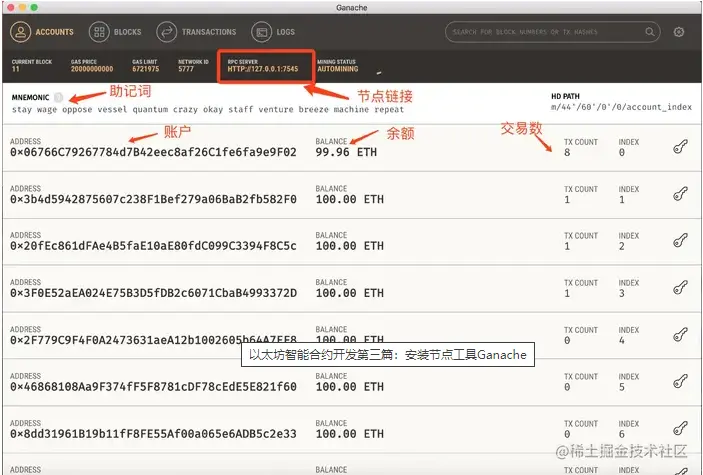The height and width of the screenshot is (475, 703).
Task: Open the Accounts tab
Action: [42, 32]
